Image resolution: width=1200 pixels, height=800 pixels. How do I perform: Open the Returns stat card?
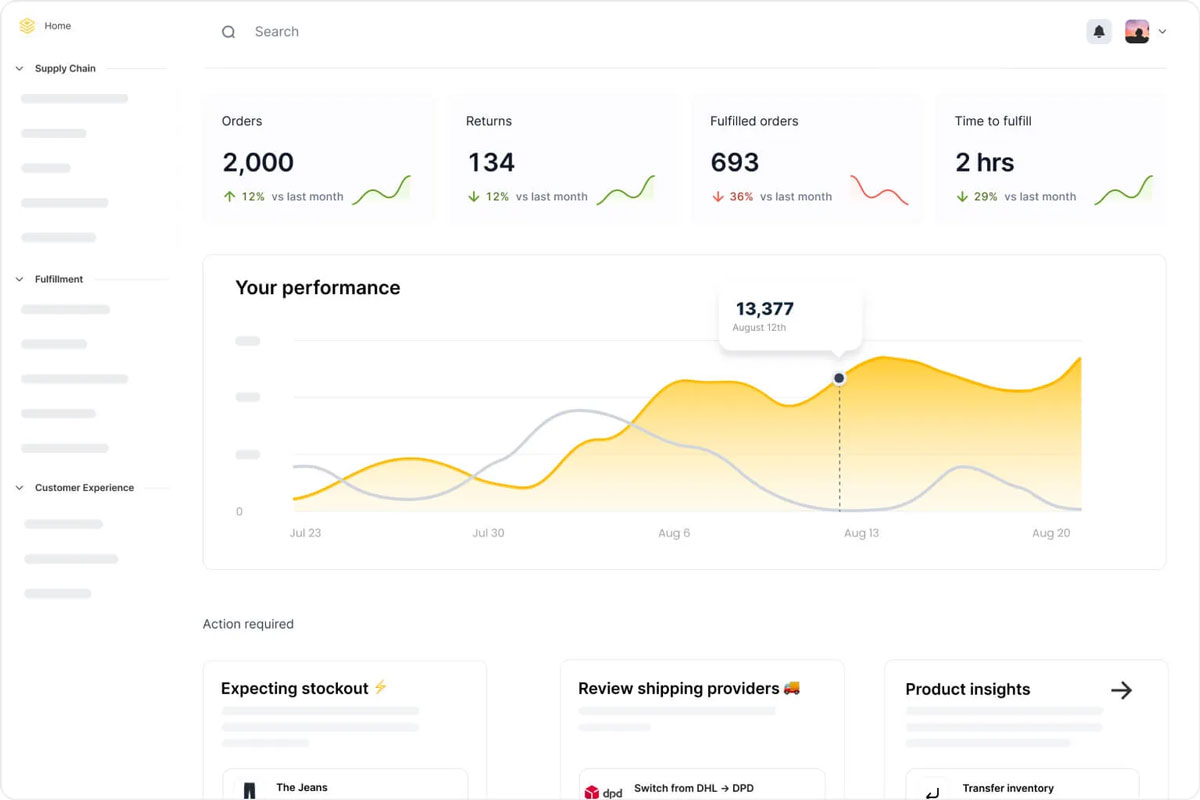pyautogui.click(x=561, y=158)
